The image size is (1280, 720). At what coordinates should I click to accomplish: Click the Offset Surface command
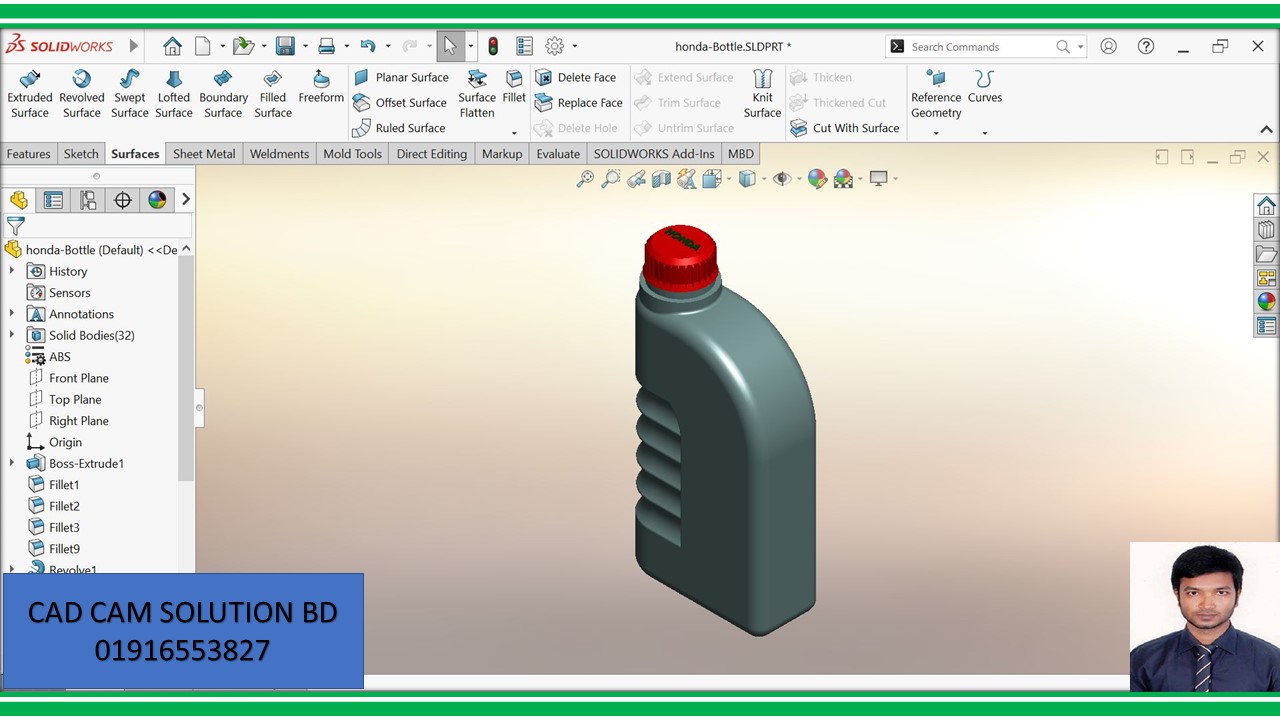[400, 102]
